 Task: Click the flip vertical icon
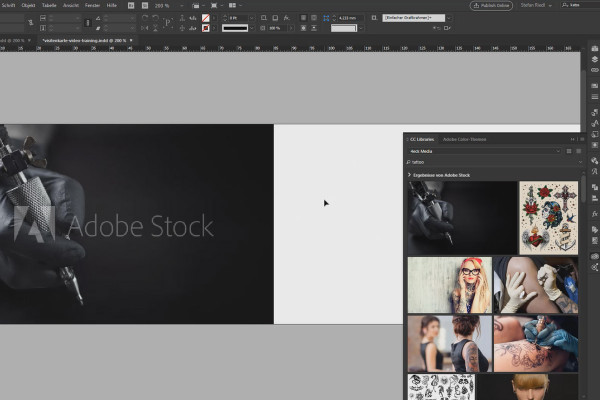(155, 28)
